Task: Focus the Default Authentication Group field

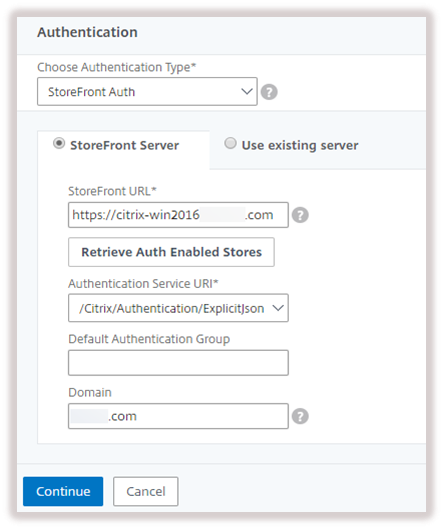Action: tap(178, 363)
